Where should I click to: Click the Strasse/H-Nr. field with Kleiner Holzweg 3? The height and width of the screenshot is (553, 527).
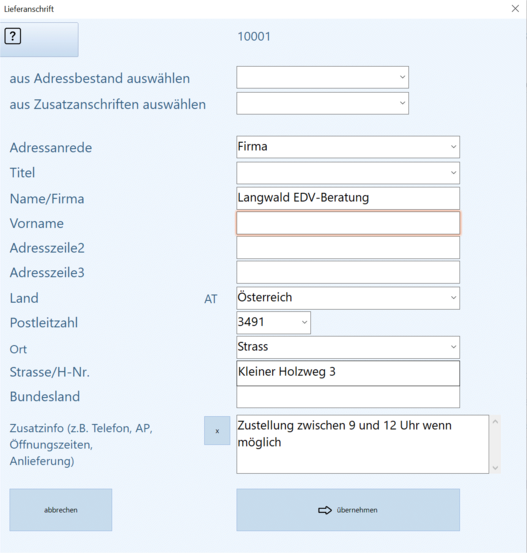[x=348, y=373]
